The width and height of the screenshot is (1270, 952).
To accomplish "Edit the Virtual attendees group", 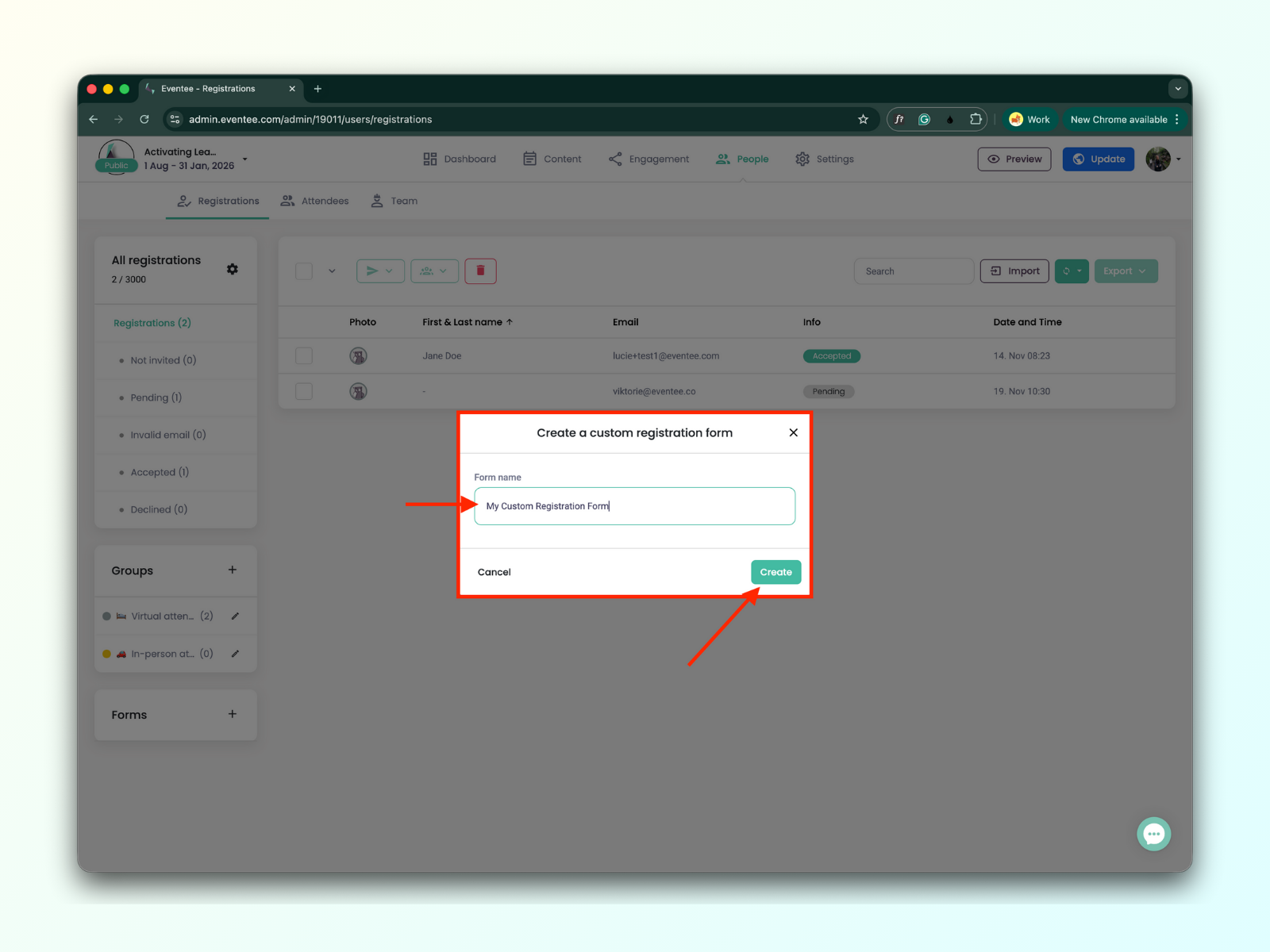I will pyautogui.click(x=235, y=616).
